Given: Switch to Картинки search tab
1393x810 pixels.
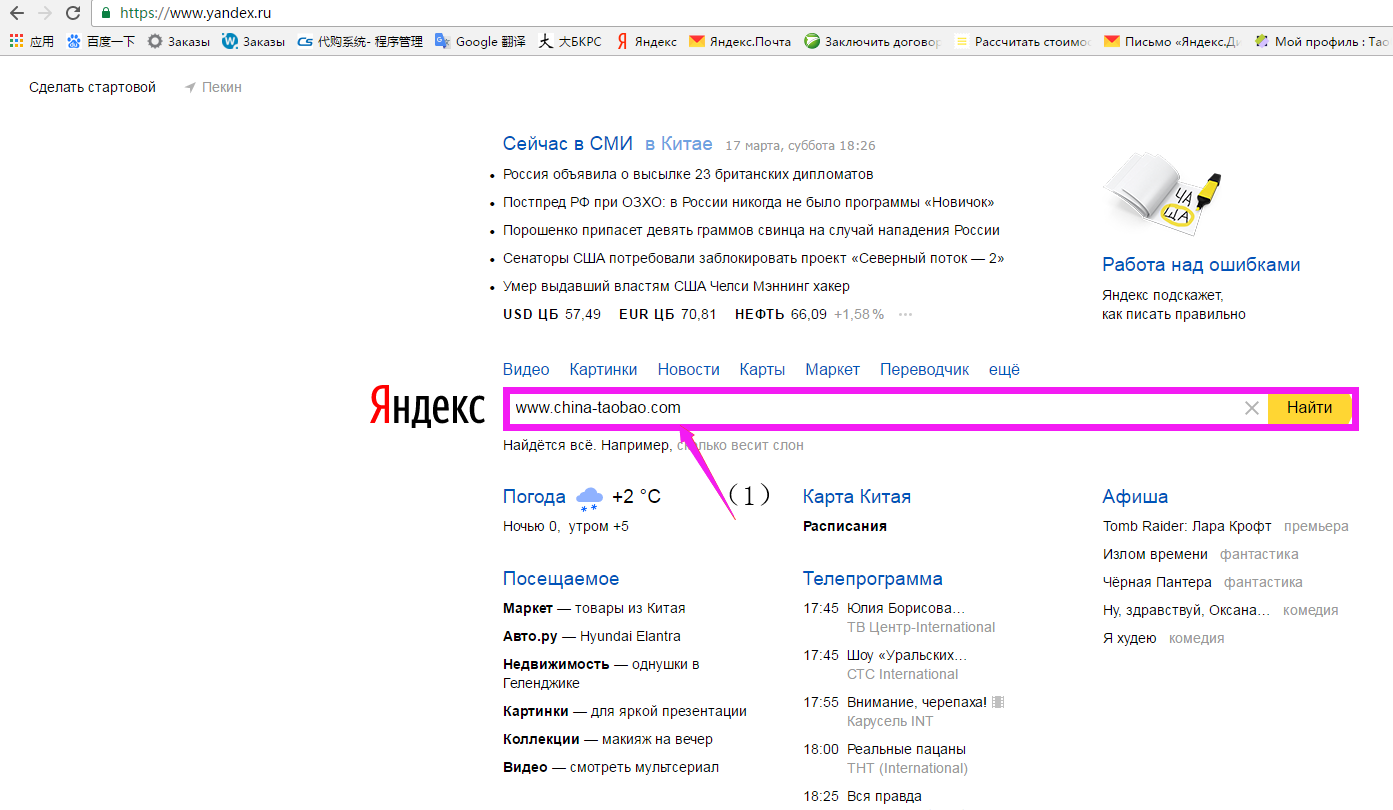Looking at the screenshot, I should 603,369.
